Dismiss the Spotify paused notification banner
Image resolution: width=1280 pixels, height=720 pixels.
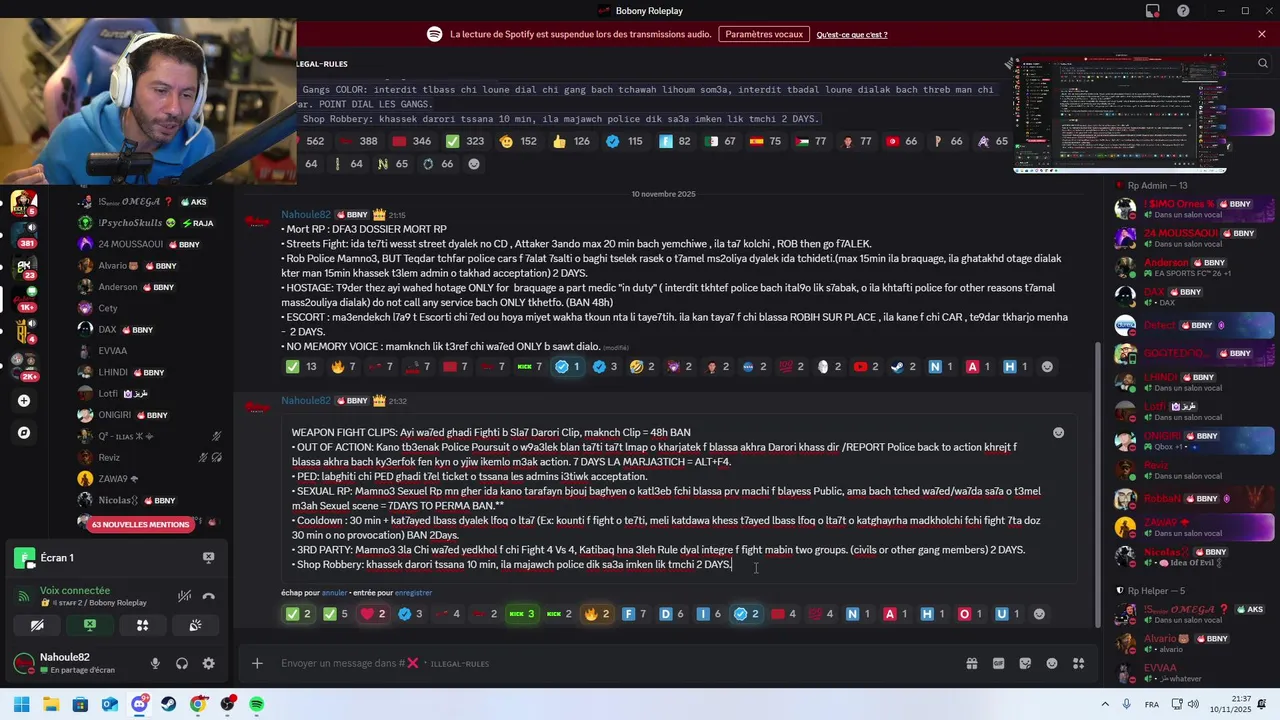click(x=1262, y=34)
